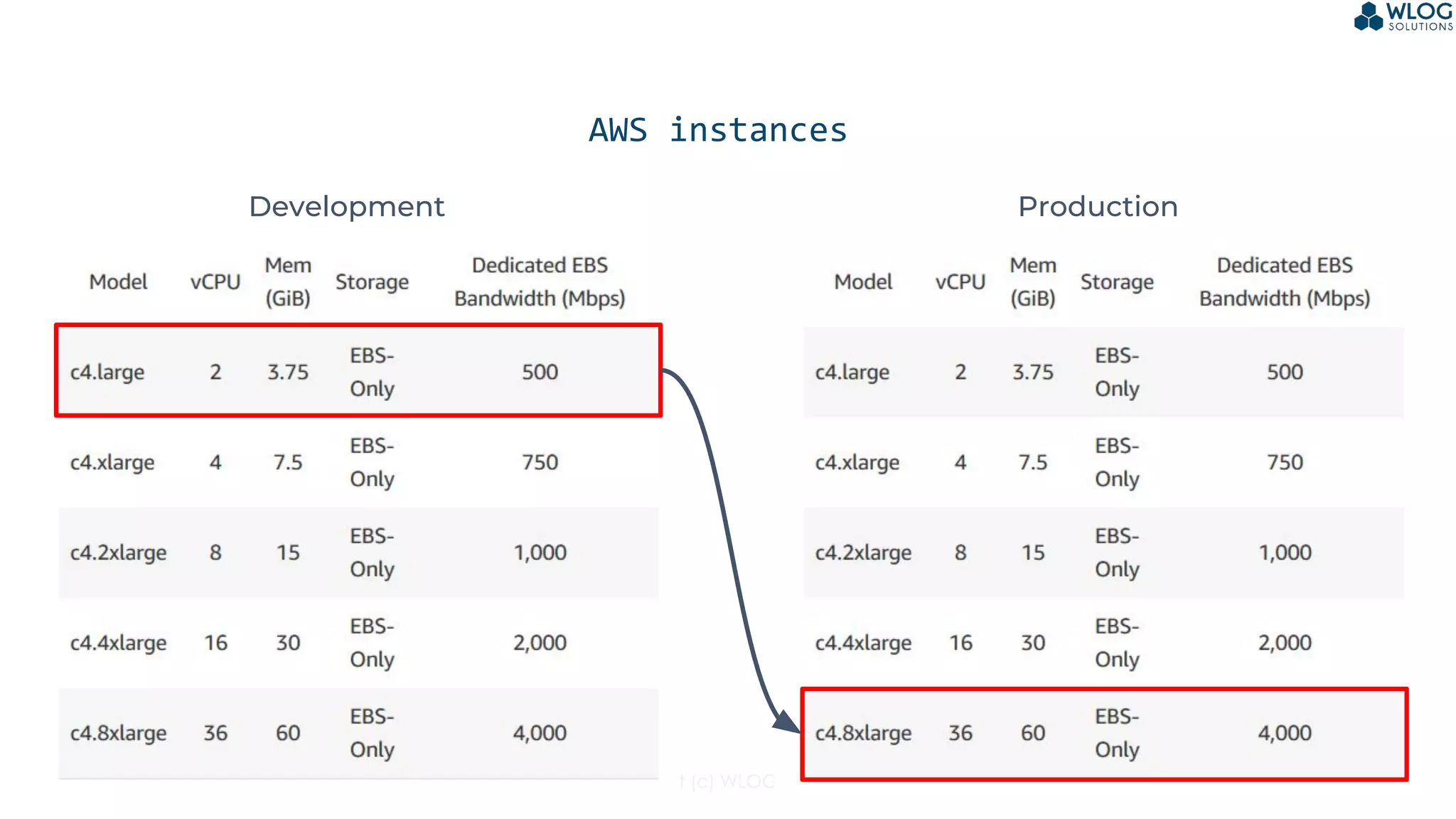Image resolution: width=1456 pixels, height=819 pixels.
Task: Select c4.2xlarge model in Production table
Action: (x=863, y=553)
